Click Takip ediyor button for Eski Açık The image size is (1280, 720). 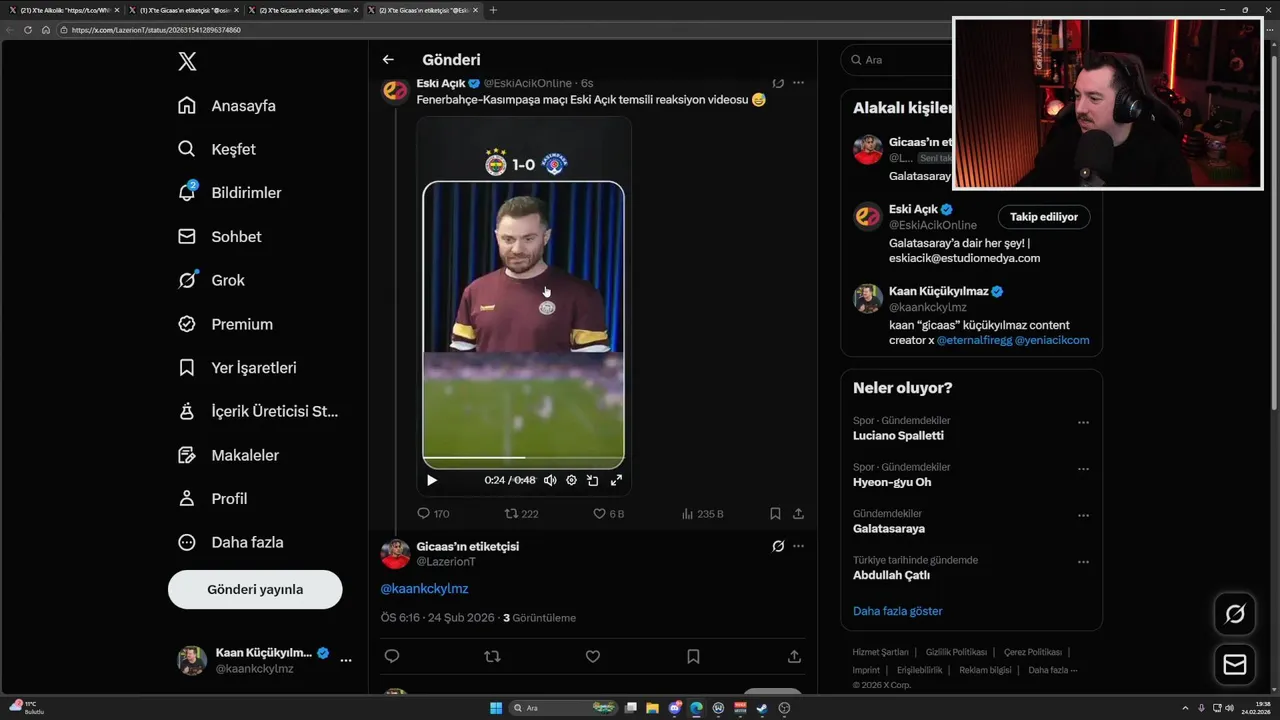[1044, 217]
